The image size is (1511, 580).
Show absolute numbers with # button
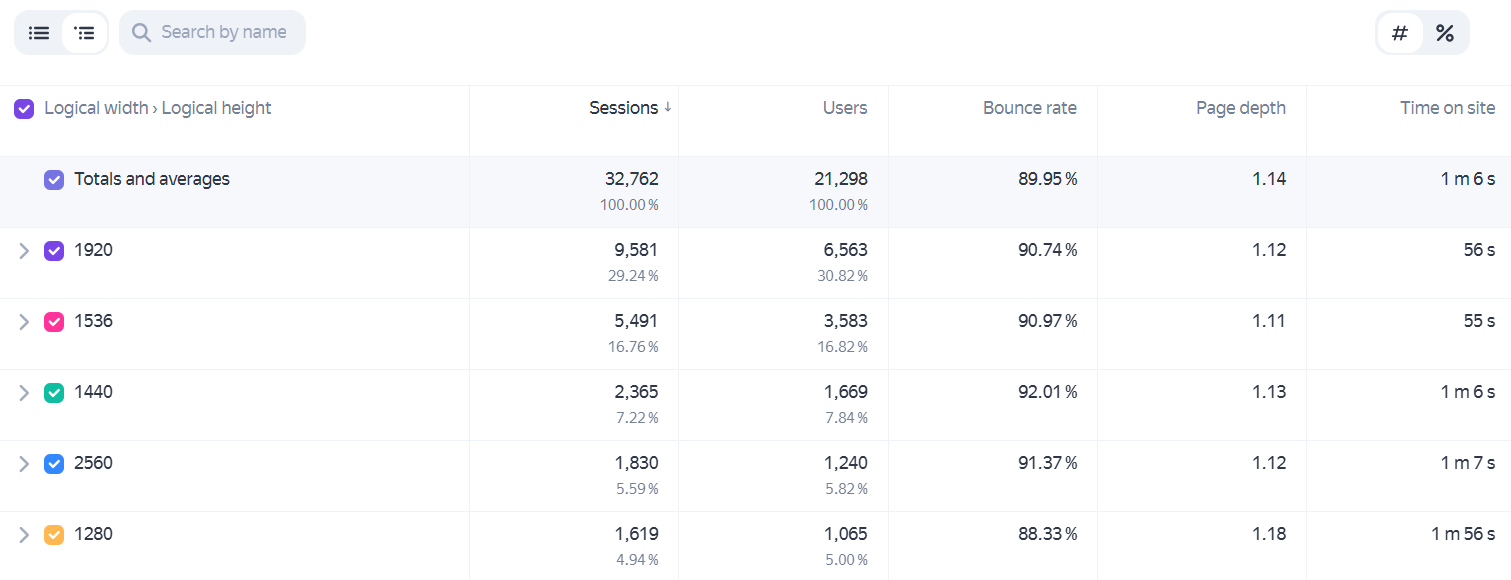(x=1400, y=33)
